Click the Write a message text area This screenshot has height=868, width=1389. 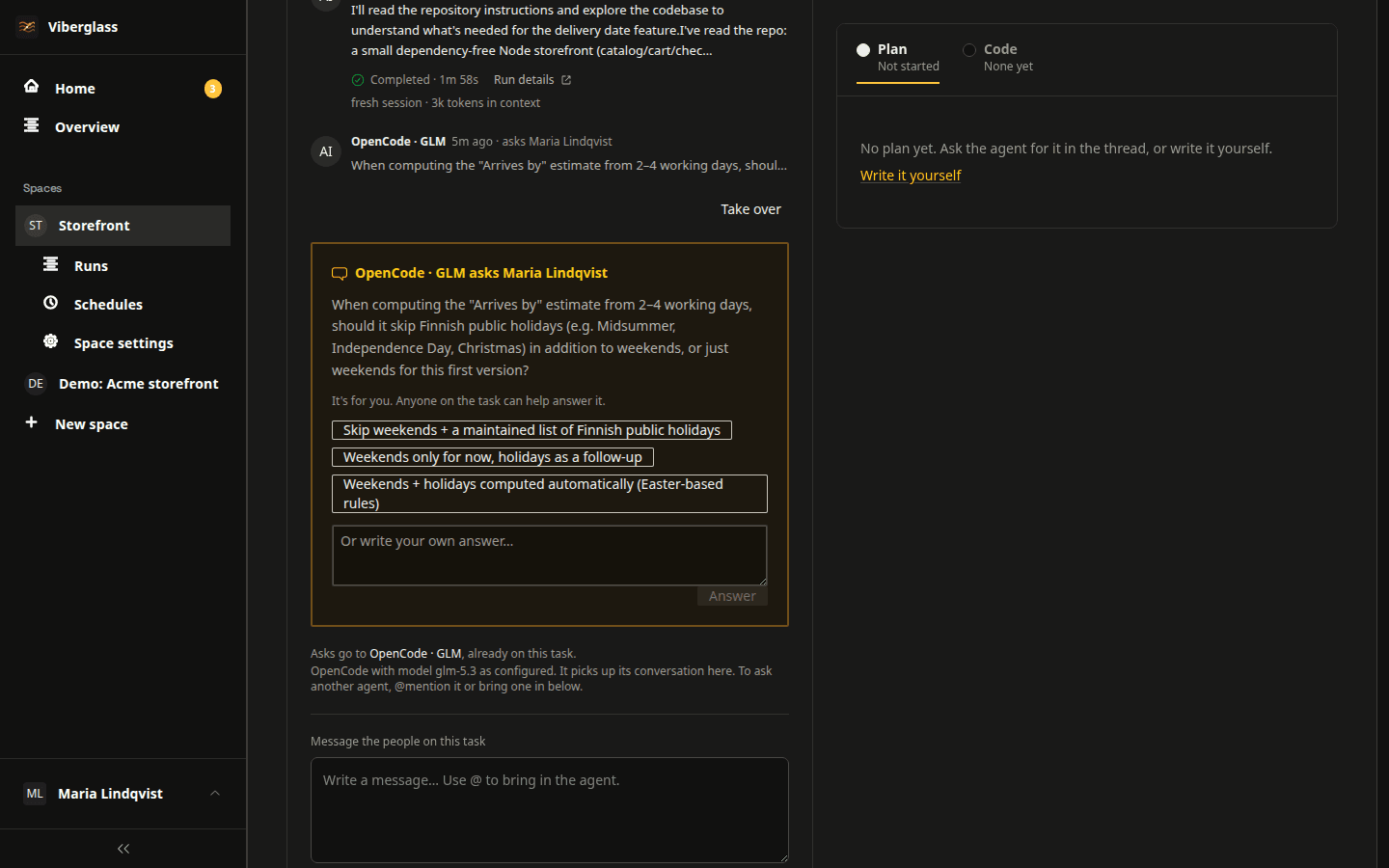550,810
